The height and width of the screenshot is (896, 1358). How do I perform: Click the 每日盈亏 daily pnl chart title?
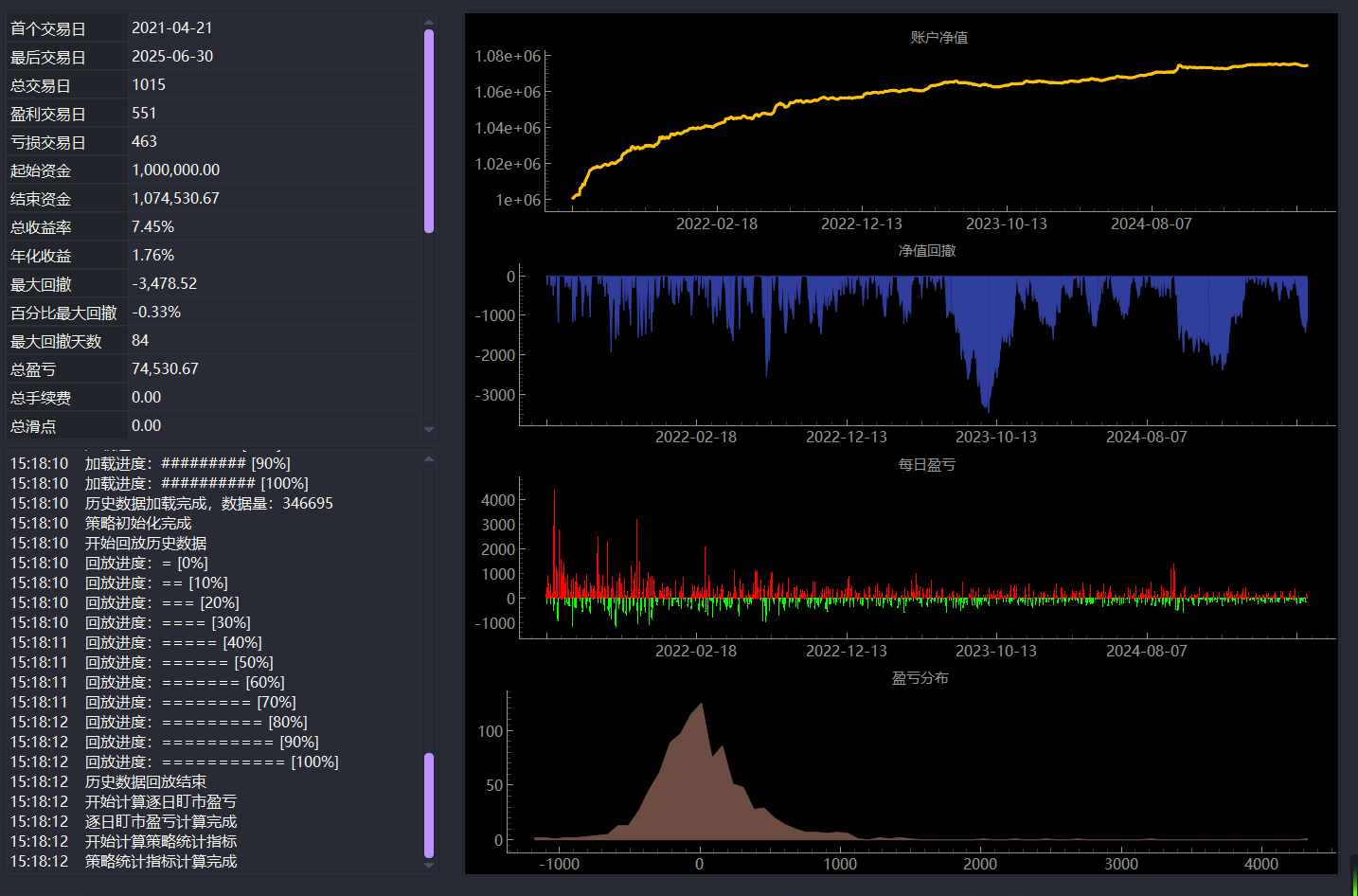click(x=927, y=465)
